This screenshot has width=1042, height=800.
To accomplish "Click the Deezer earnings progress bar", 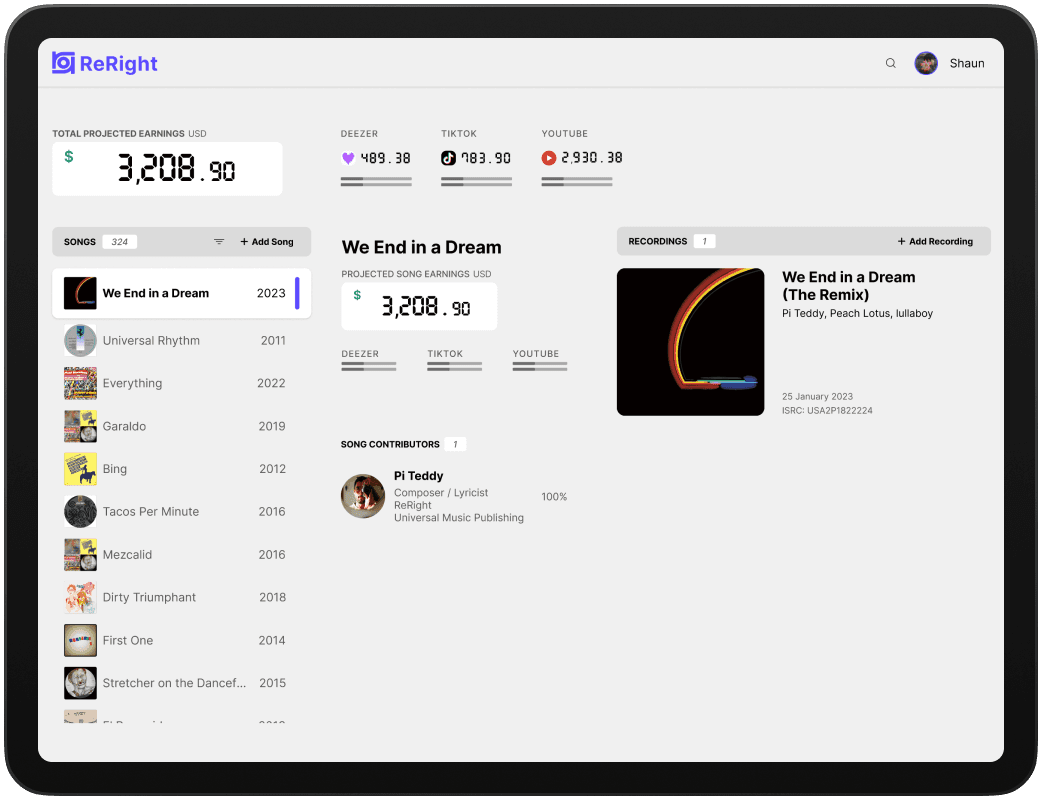I will click(376, 181).
